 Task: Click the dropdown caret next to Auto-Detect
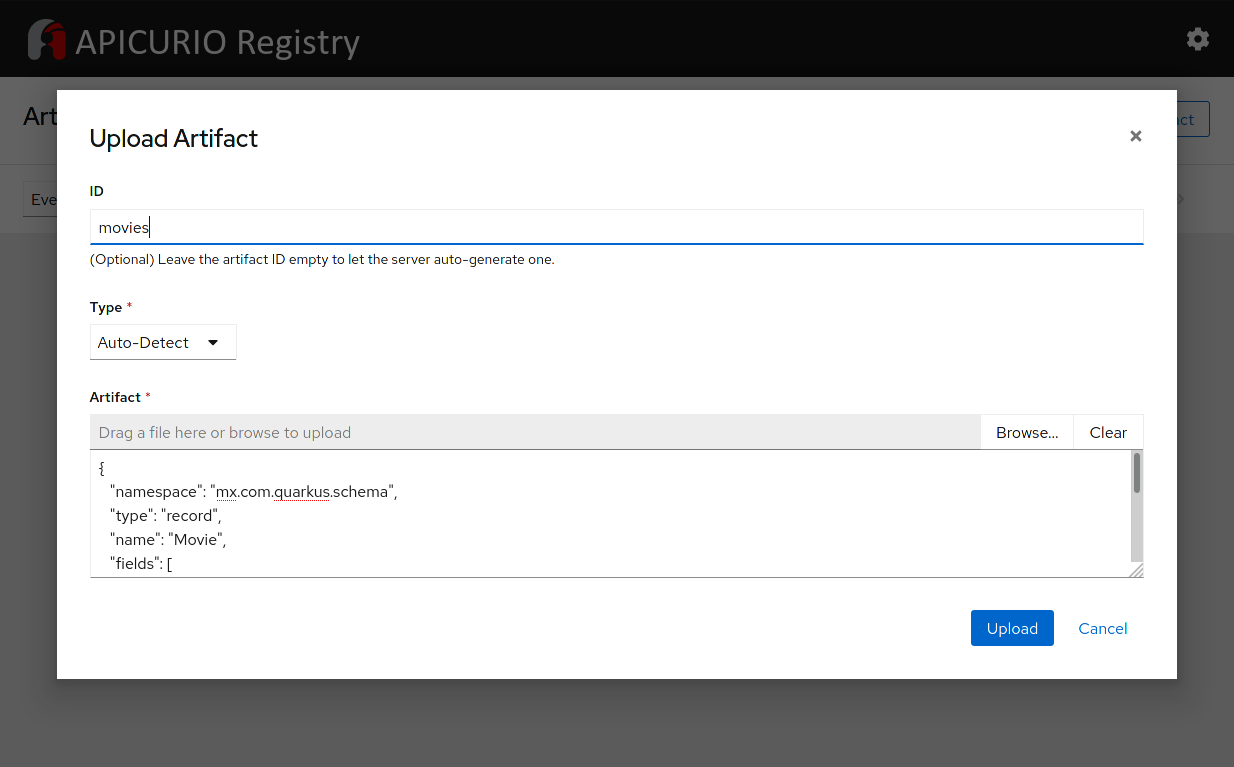[214, 342]
